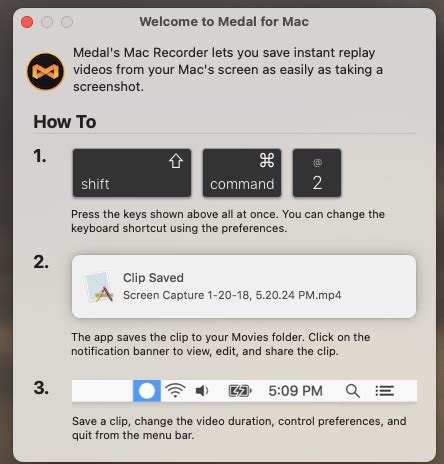The width and height of the screenshot is (444, 464).
Task: Click the battery charging icon
Action: coord(240,391)
